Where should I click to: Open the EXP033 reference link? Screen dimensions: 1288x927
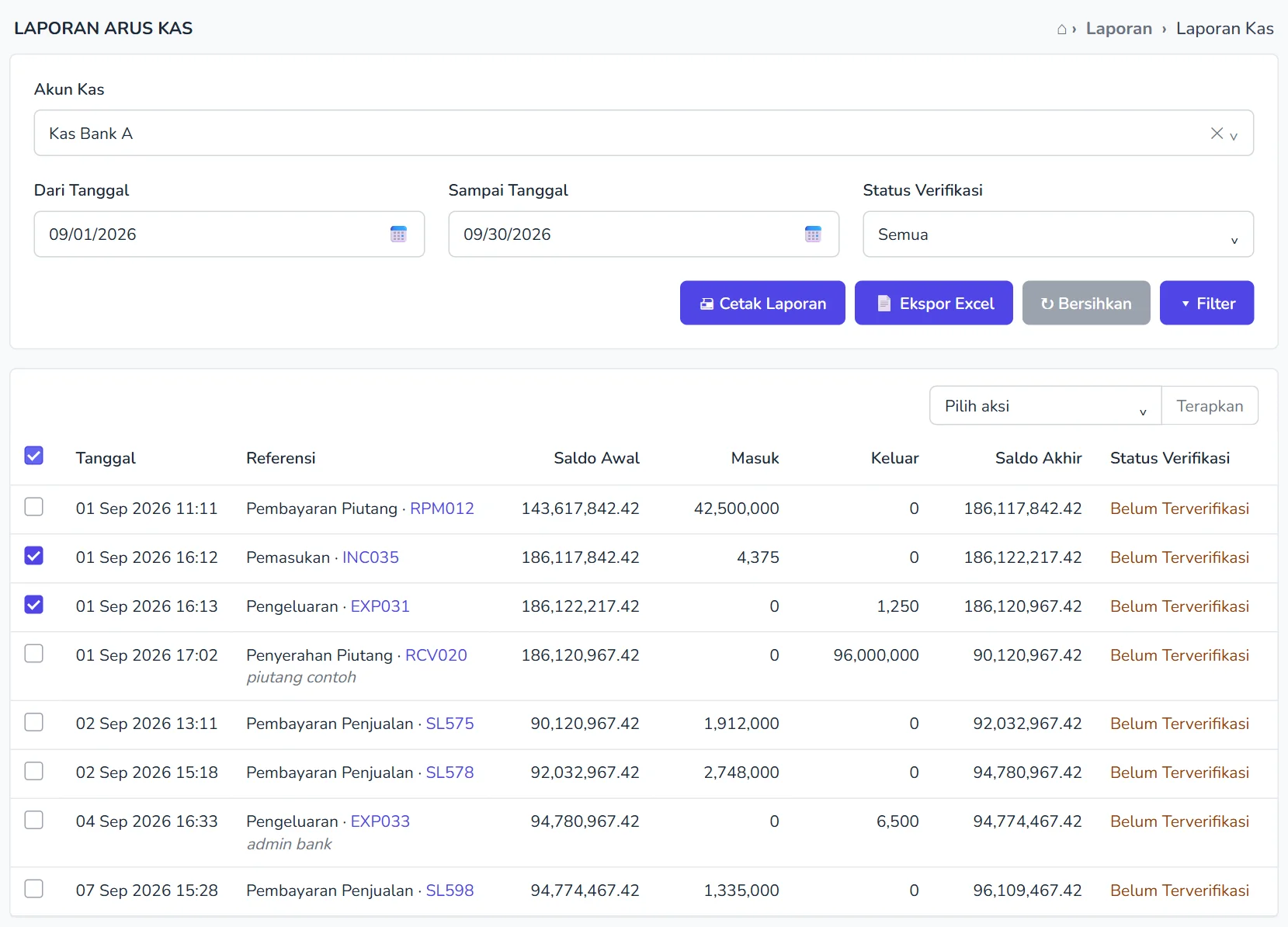380,821
